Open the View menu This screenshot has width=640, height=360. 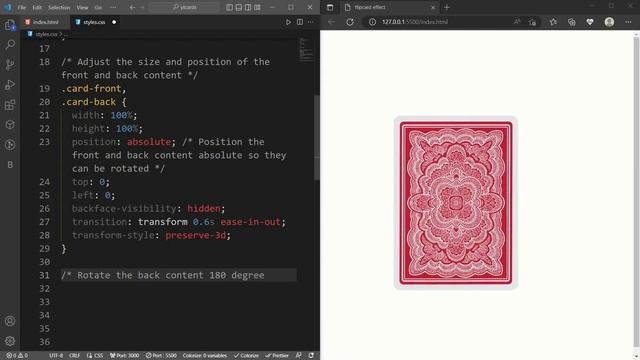click(x=82, y=7)
